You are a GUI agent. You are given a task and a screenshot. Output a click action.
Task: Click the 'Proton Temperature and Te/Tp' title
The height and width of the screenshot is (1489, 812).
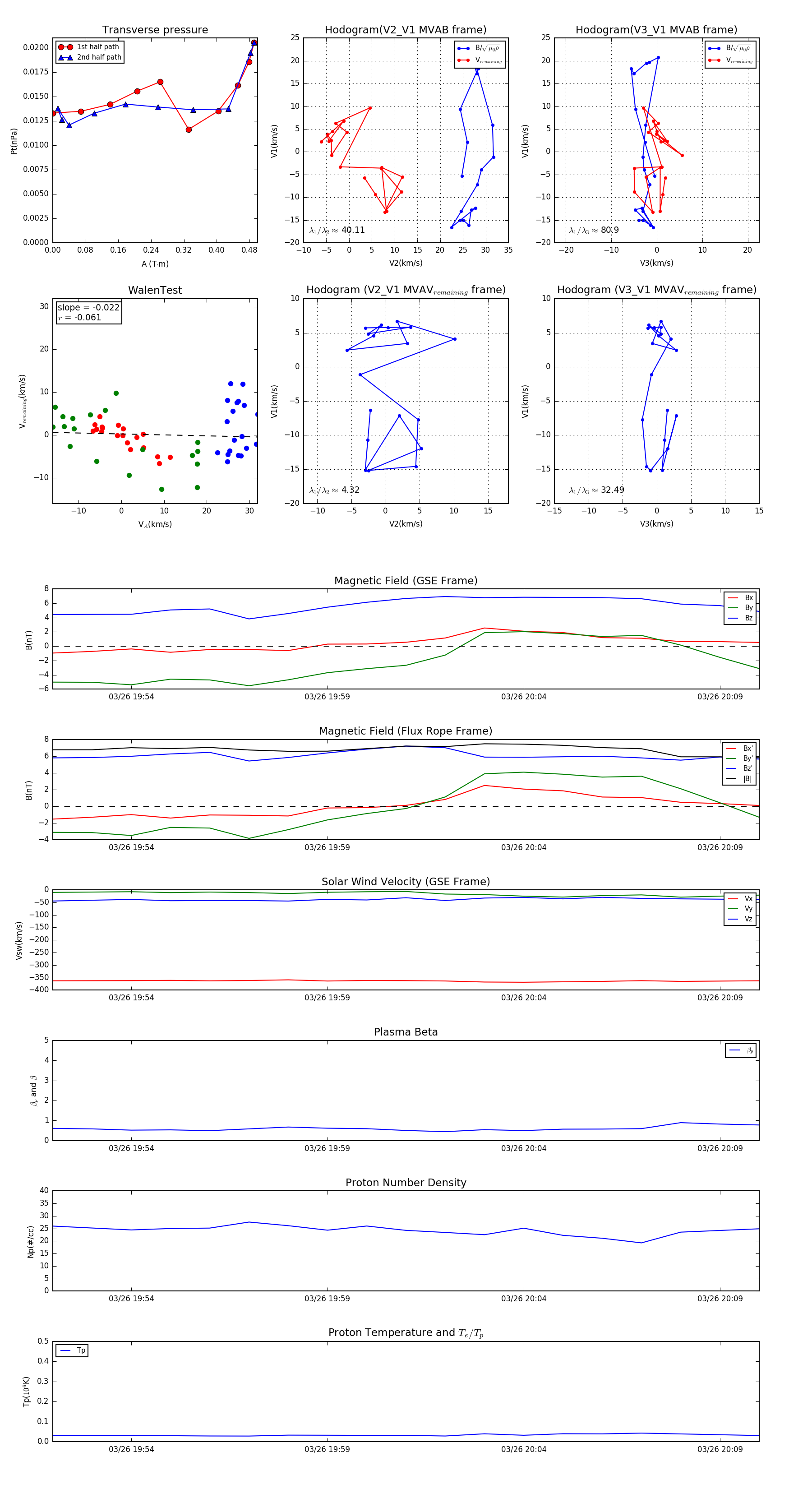(406, 1333)
